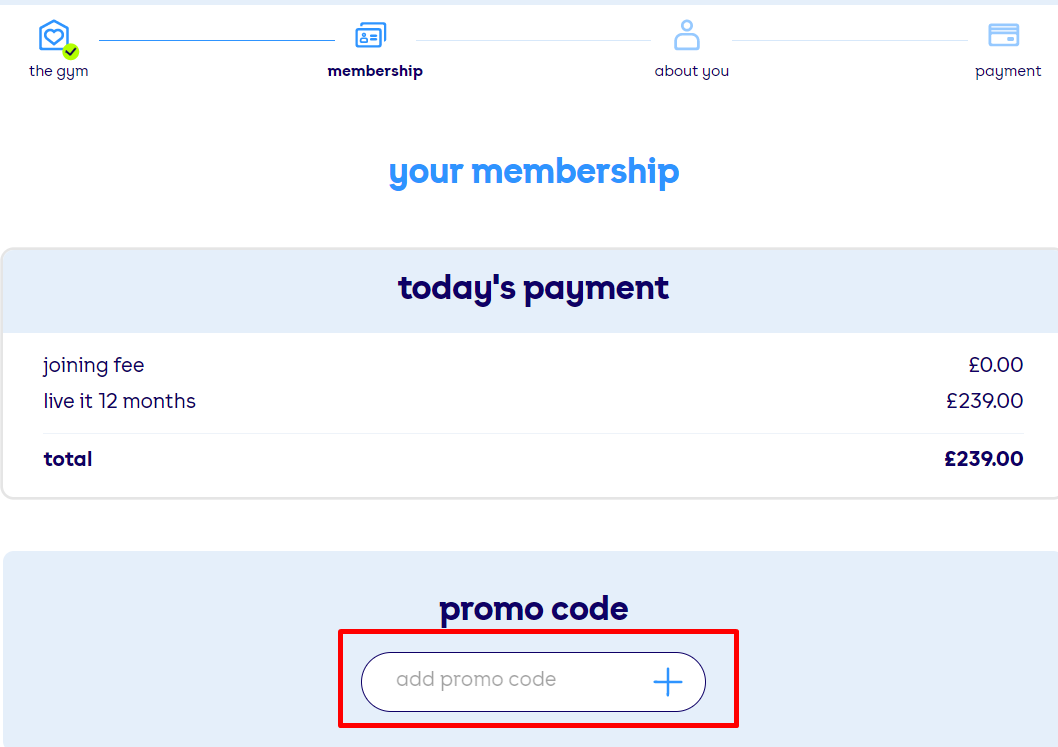Click the 'today's payment' header
Screen dimensions: 1058x747
(x=533, y=289)
